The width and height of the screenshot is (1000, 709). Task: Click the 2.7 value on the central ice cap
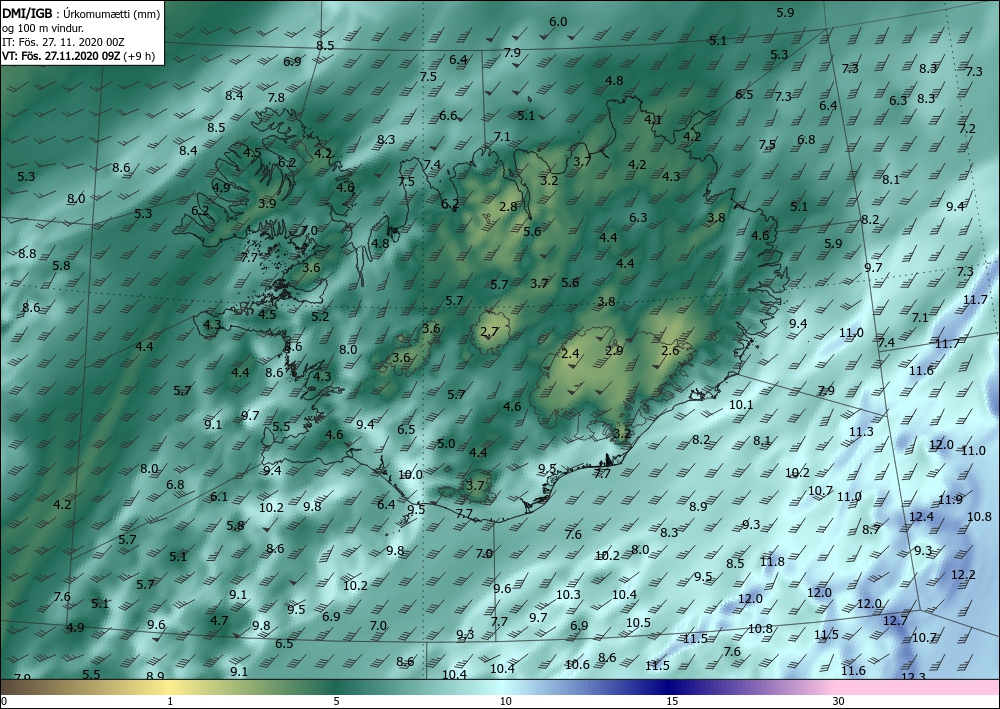(489, 332)
